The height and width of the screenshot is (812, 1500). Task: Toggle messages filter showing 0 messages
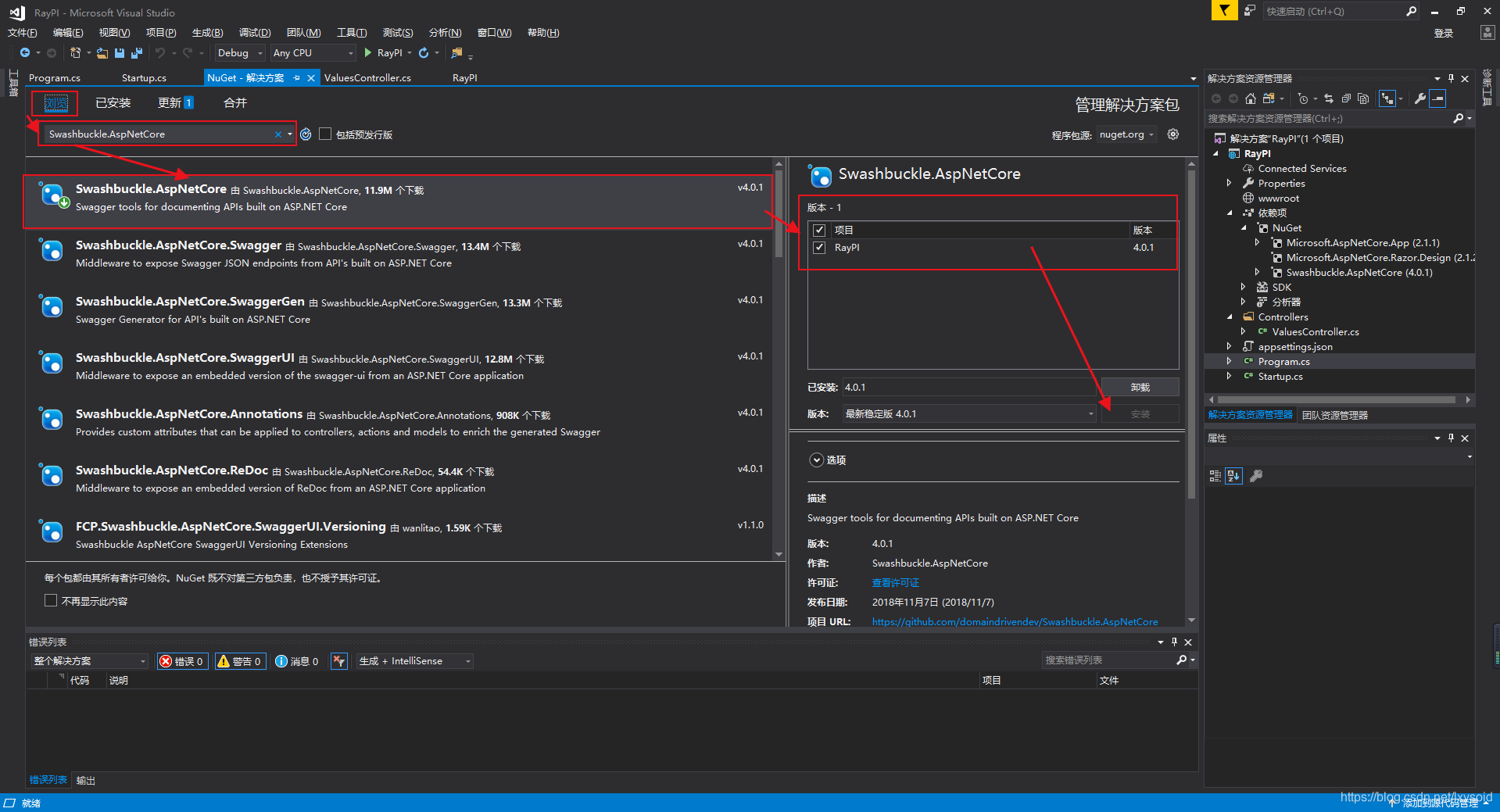coord(297,661)
